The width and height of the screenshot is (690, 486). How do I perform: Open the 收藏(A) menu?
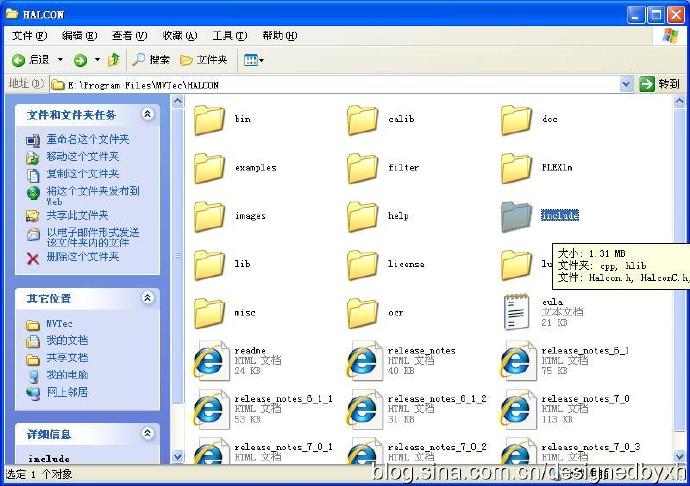click(x=180, y=36)
